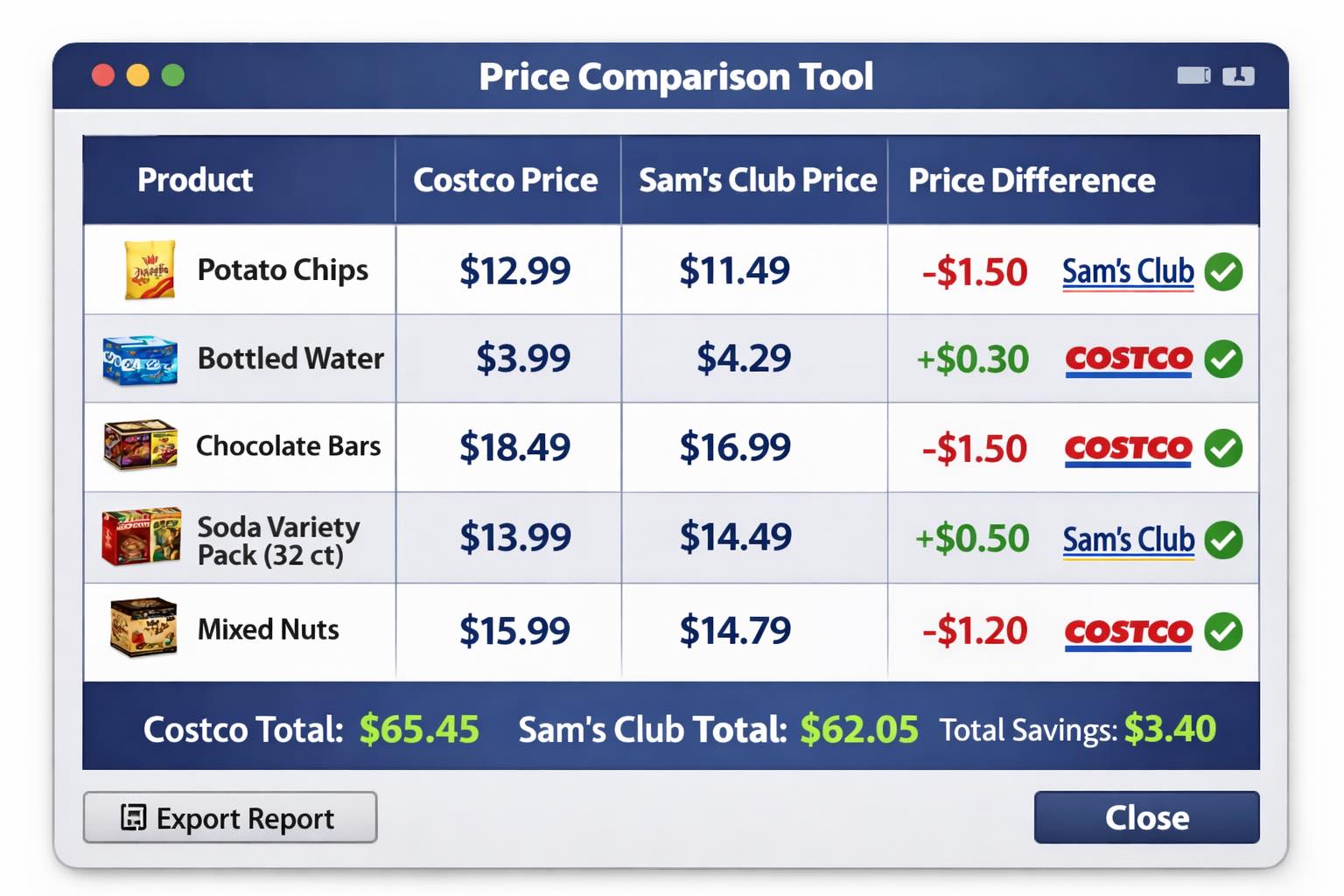
Task: Open the Sam's Club link for Soda Variety Pack
Action: 1128,540
